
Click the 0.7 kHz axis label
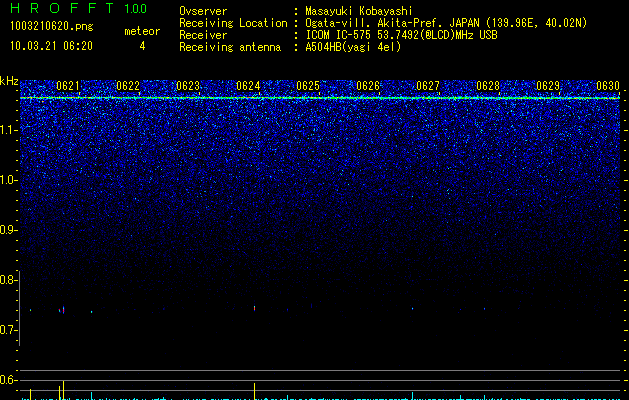8,330
